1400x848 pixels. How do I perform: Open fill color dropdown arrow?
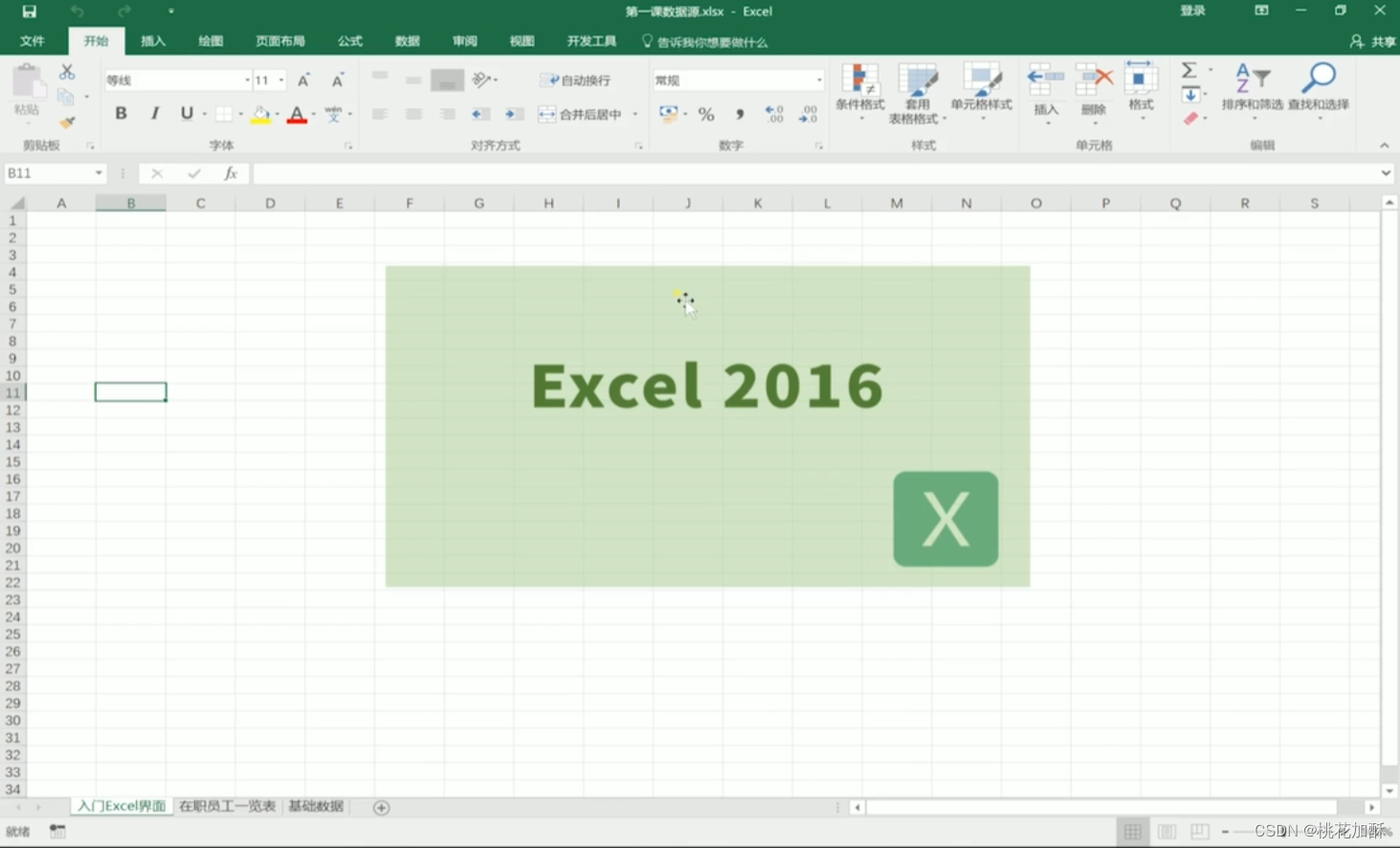[x=277, y=115]
